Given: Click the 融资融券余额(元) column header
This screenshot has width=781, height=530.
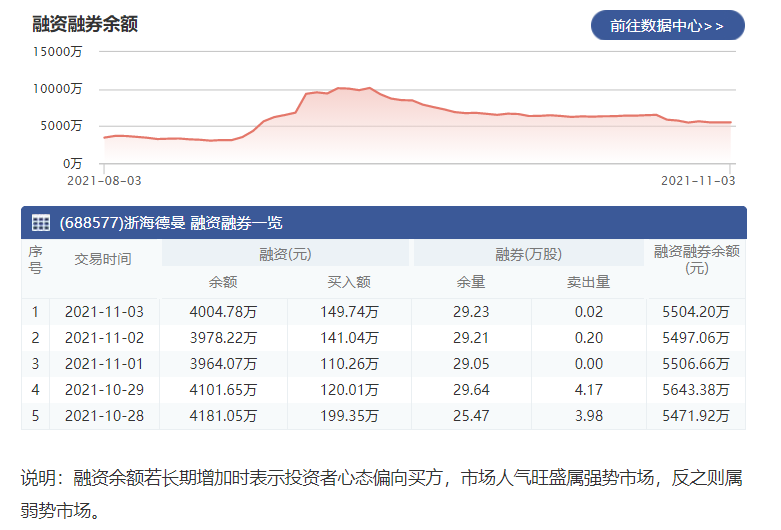Looking at the screenshot, I should point(696,259).
